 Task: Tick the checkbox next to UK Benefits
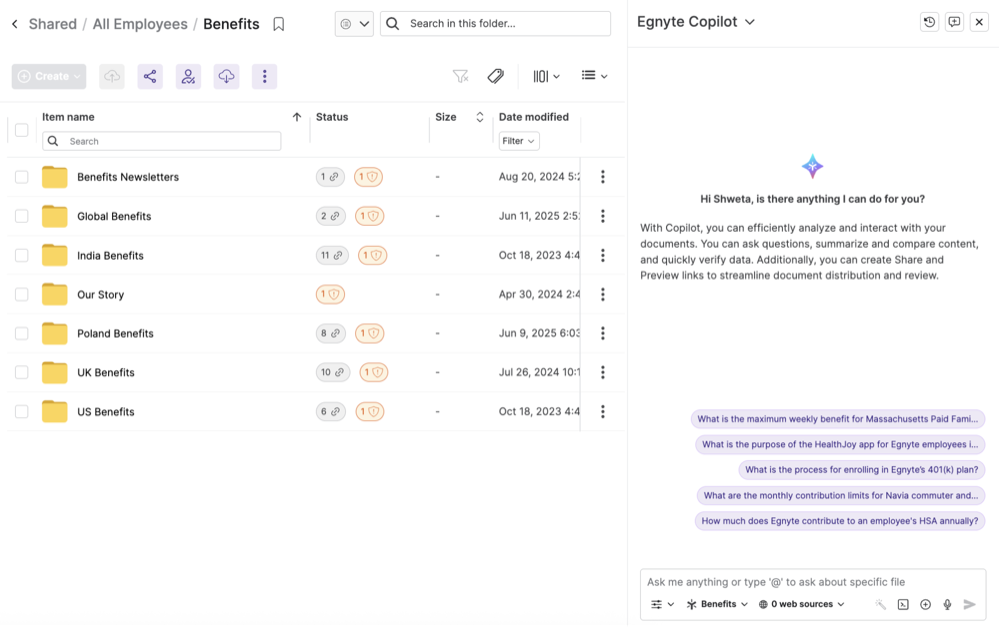[22, 372]
